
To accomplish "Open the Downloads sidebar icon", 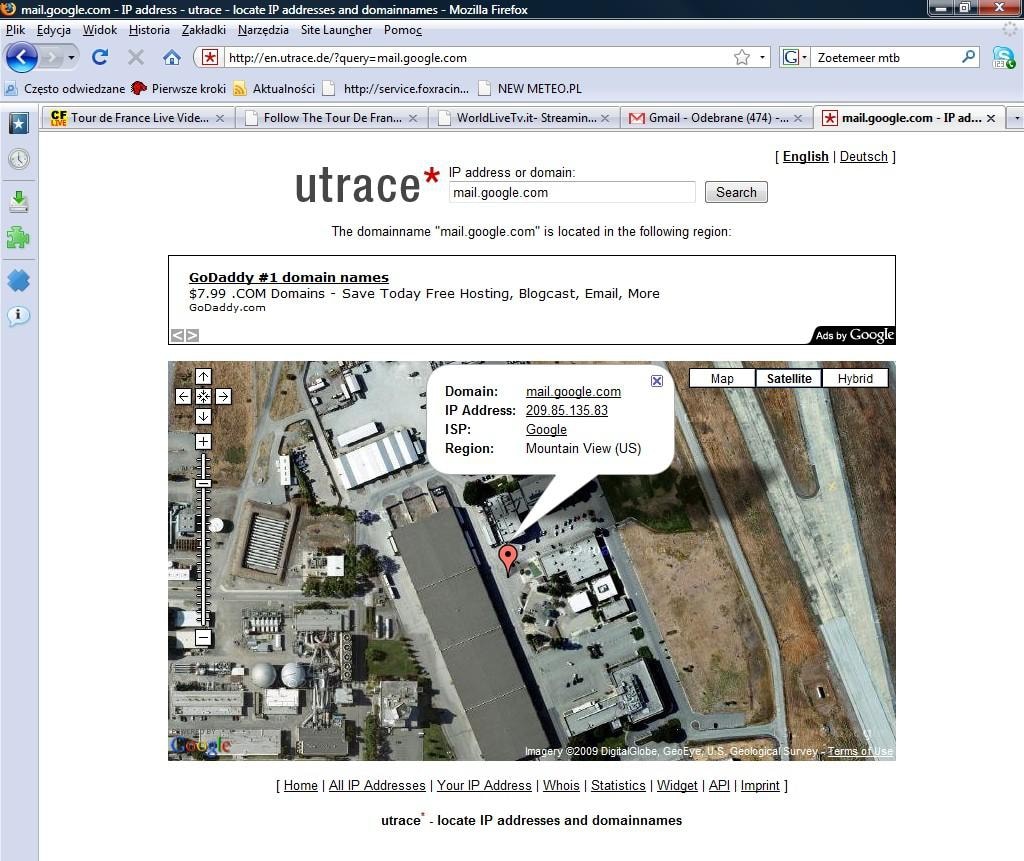I will point(19,202).
